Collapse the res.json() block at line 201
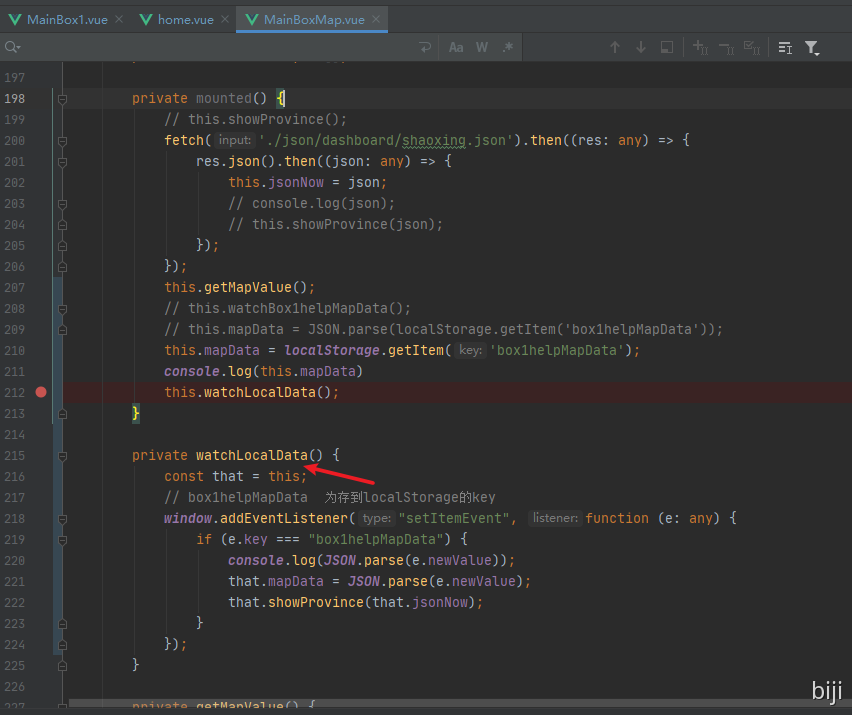The image size is (852, 715). tap(62, 162)
